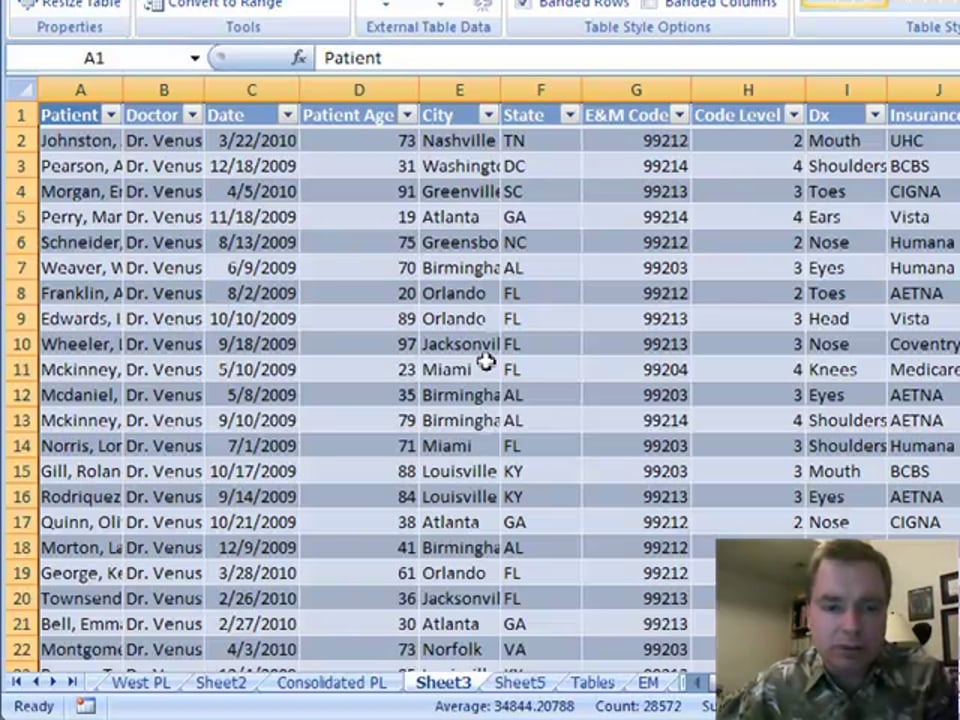Switch to the Sheet2 tab
Screen dimensions: 960x720
pyautogui.click(x=221, y=683)
